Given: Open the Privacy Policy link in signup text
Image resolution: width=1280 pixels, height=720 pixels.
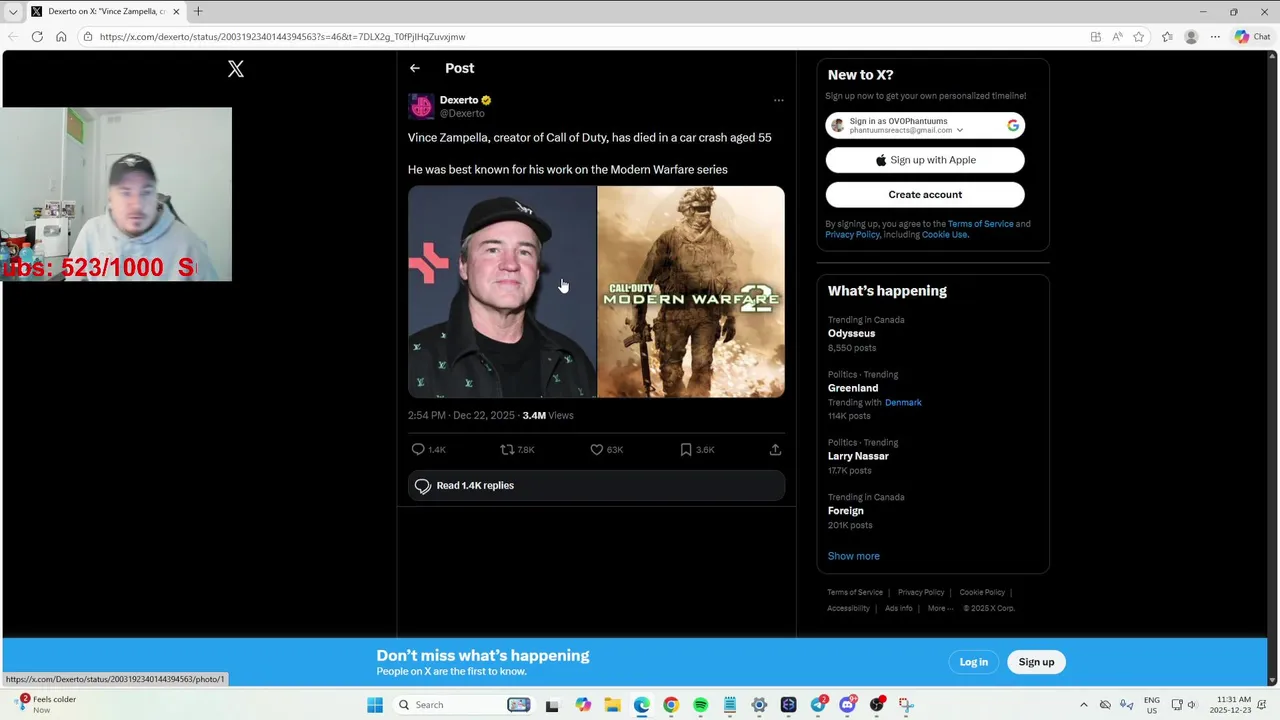Looking at the screenshot, I should [x=852, y=235].
